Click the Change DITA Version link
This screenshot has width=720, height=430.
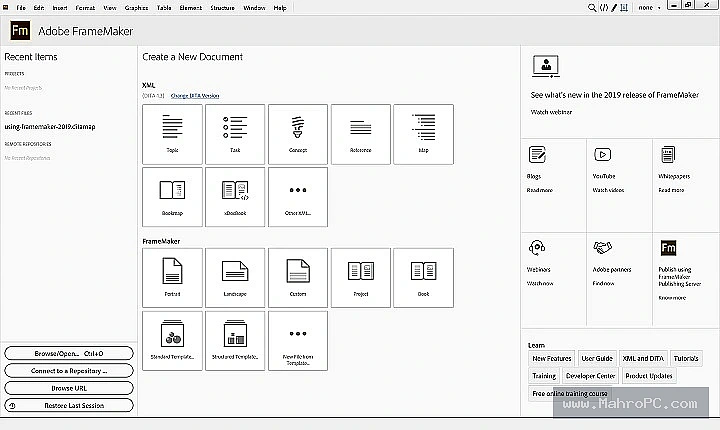[195, 96]
